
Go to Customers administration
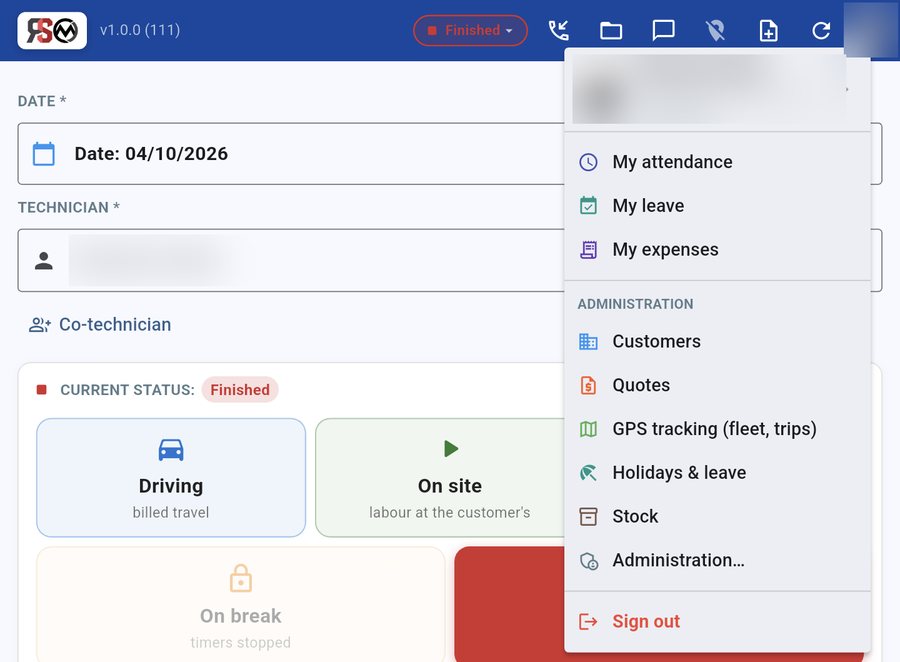[x=717, y=341]
